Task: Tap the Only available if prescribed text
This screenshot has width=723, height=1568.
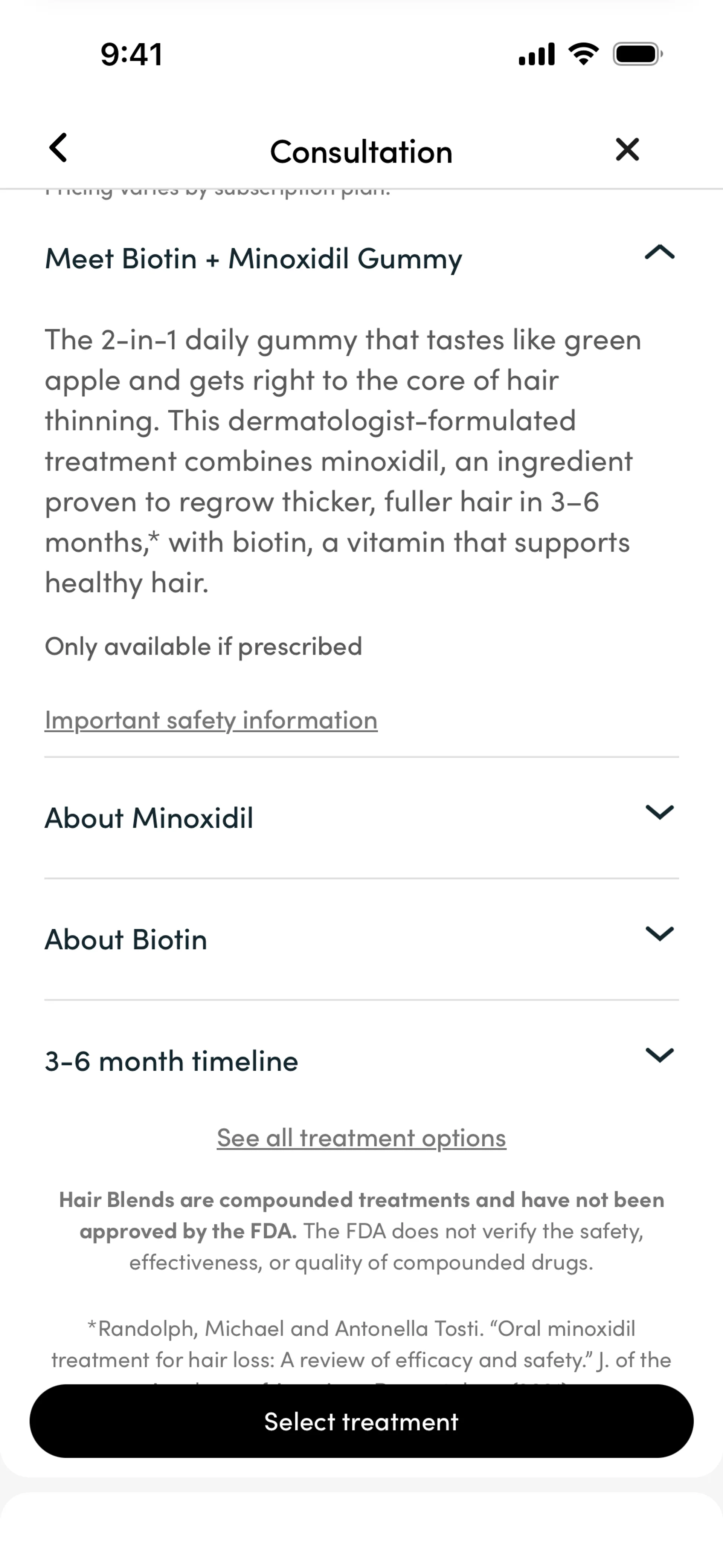Action: coord(203,646)
